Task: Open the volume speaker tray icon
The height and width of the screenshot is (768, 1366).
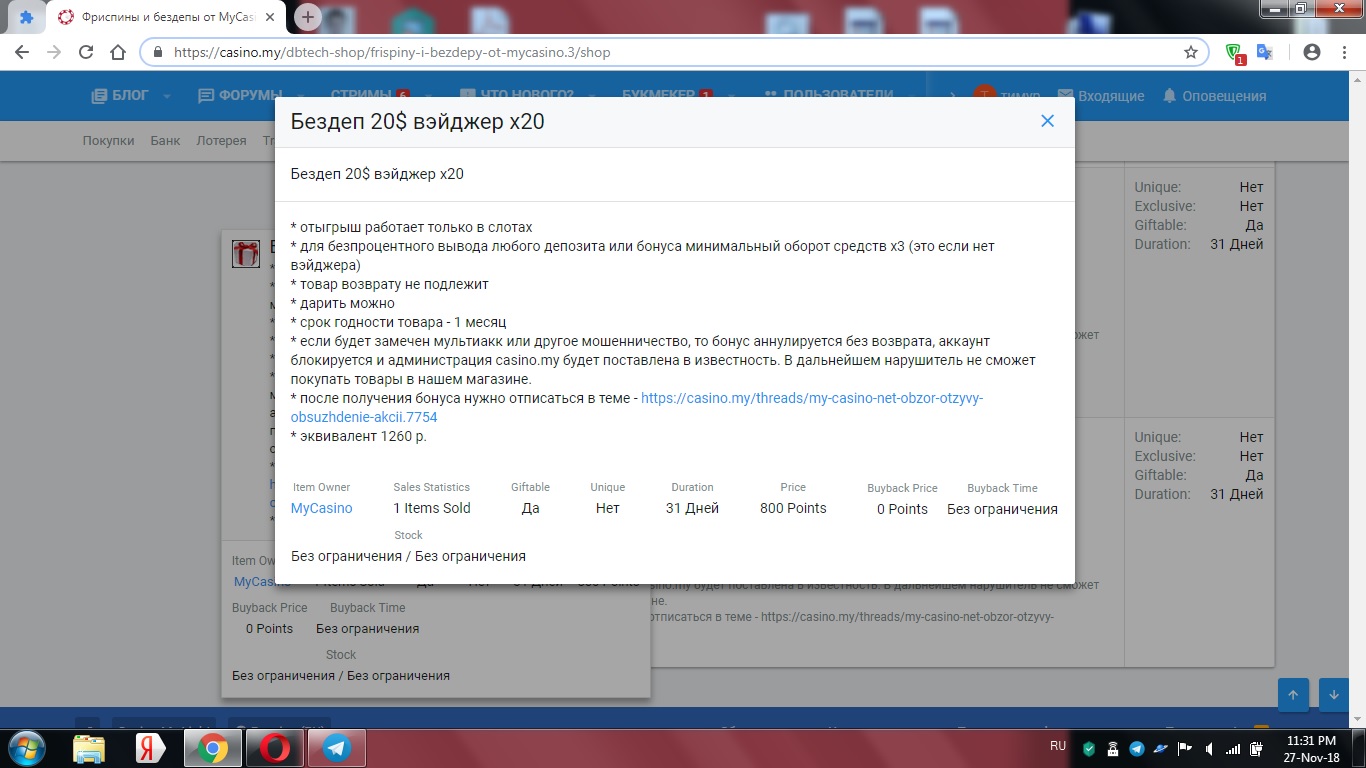Action: click(x=1210, y=748)
